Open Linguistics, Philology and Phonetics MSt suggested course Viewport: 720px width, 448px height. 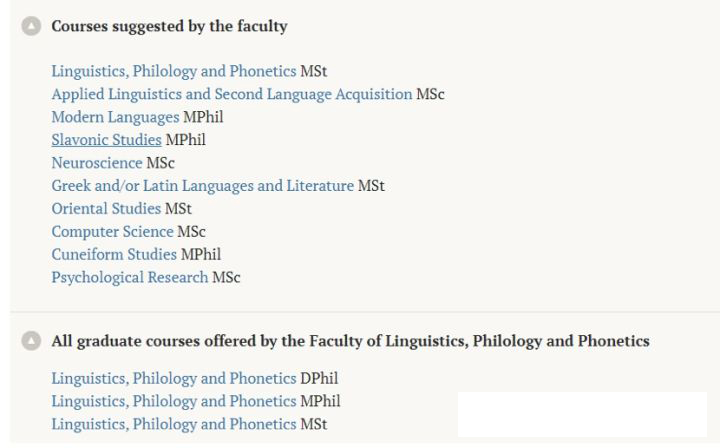(x=174, y=71)
